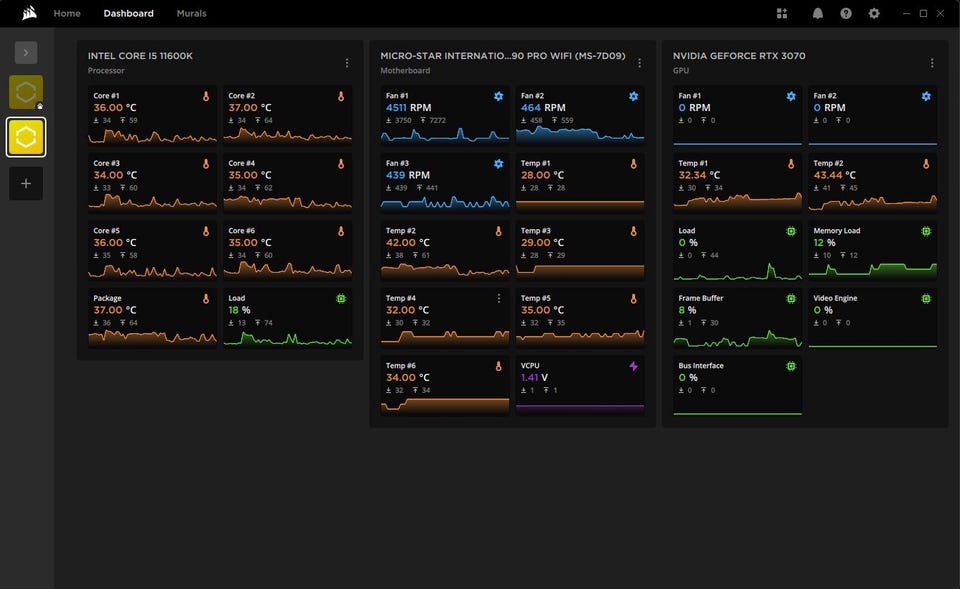Open the notifications bell icon
The width and height of the screenshot is (960, 589).
pos(818,14)
